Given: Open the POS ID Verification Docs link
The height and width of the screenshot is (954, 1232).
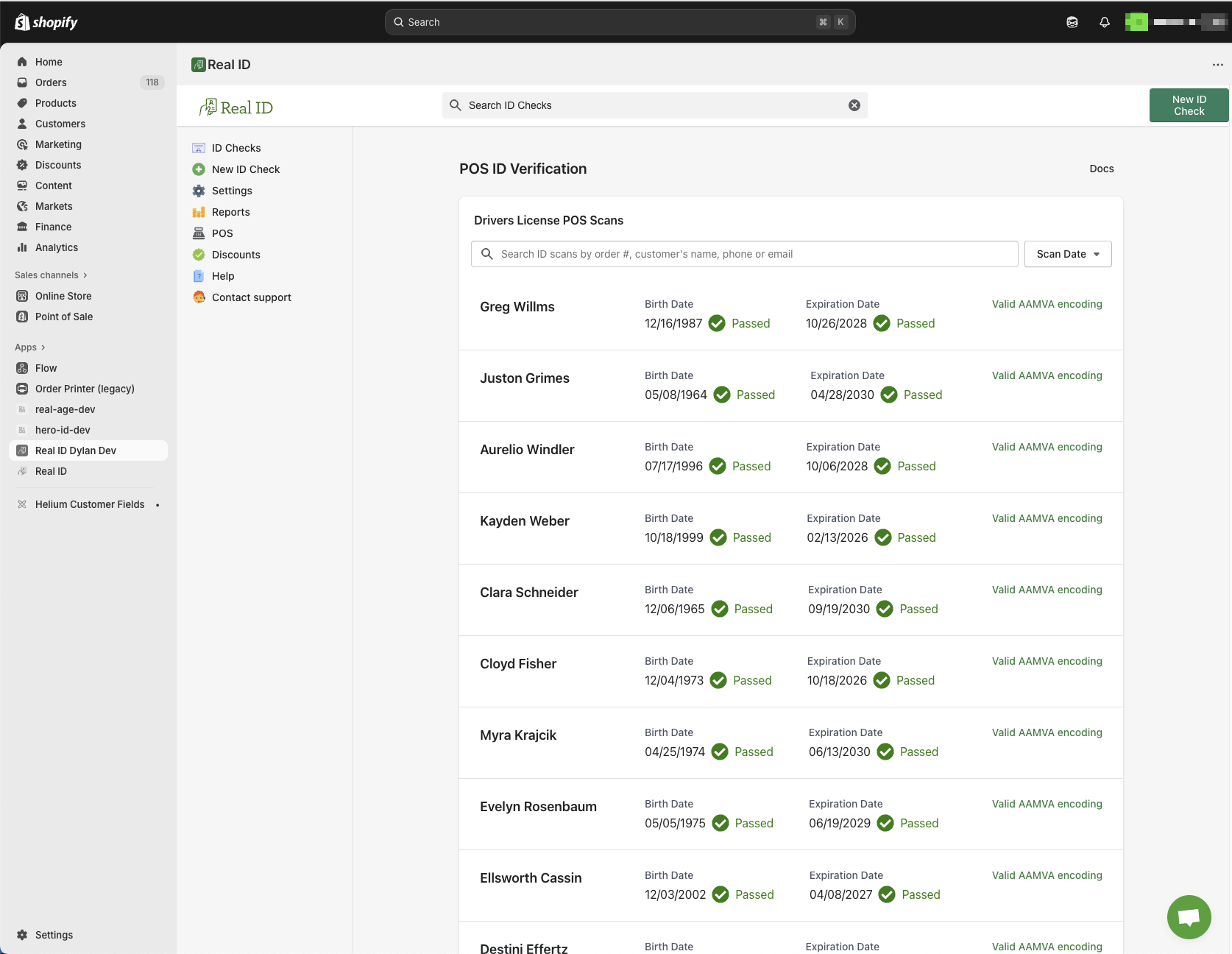Looking at the screenshot, I should 1101,169.
